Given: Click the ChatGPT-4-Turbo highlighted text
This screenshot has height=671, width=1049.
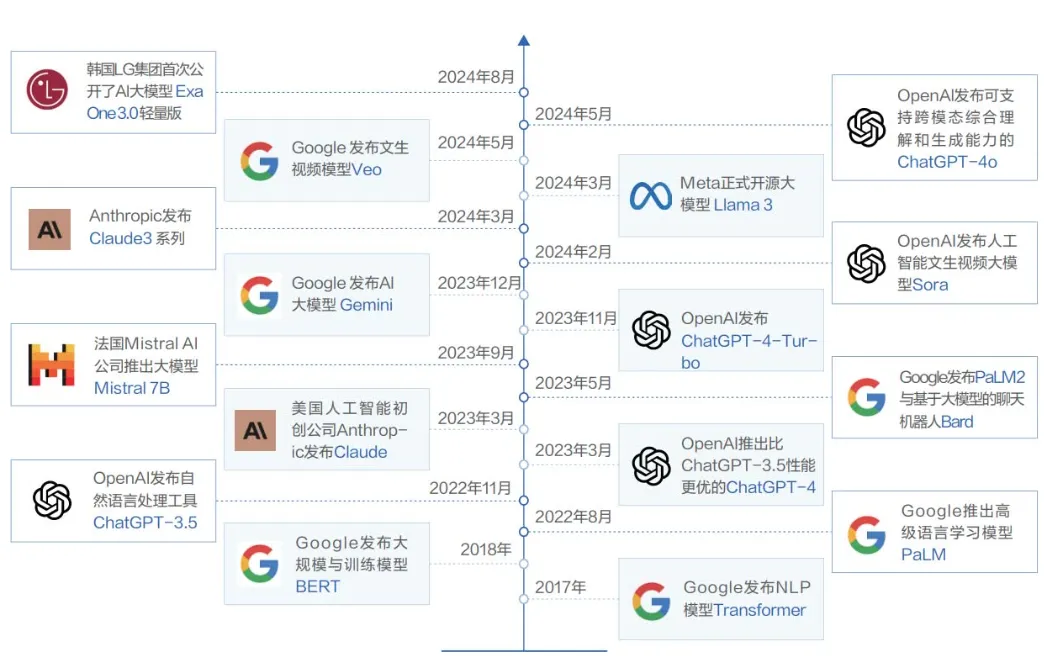Looking at the screenshot, I should [749, 341].
